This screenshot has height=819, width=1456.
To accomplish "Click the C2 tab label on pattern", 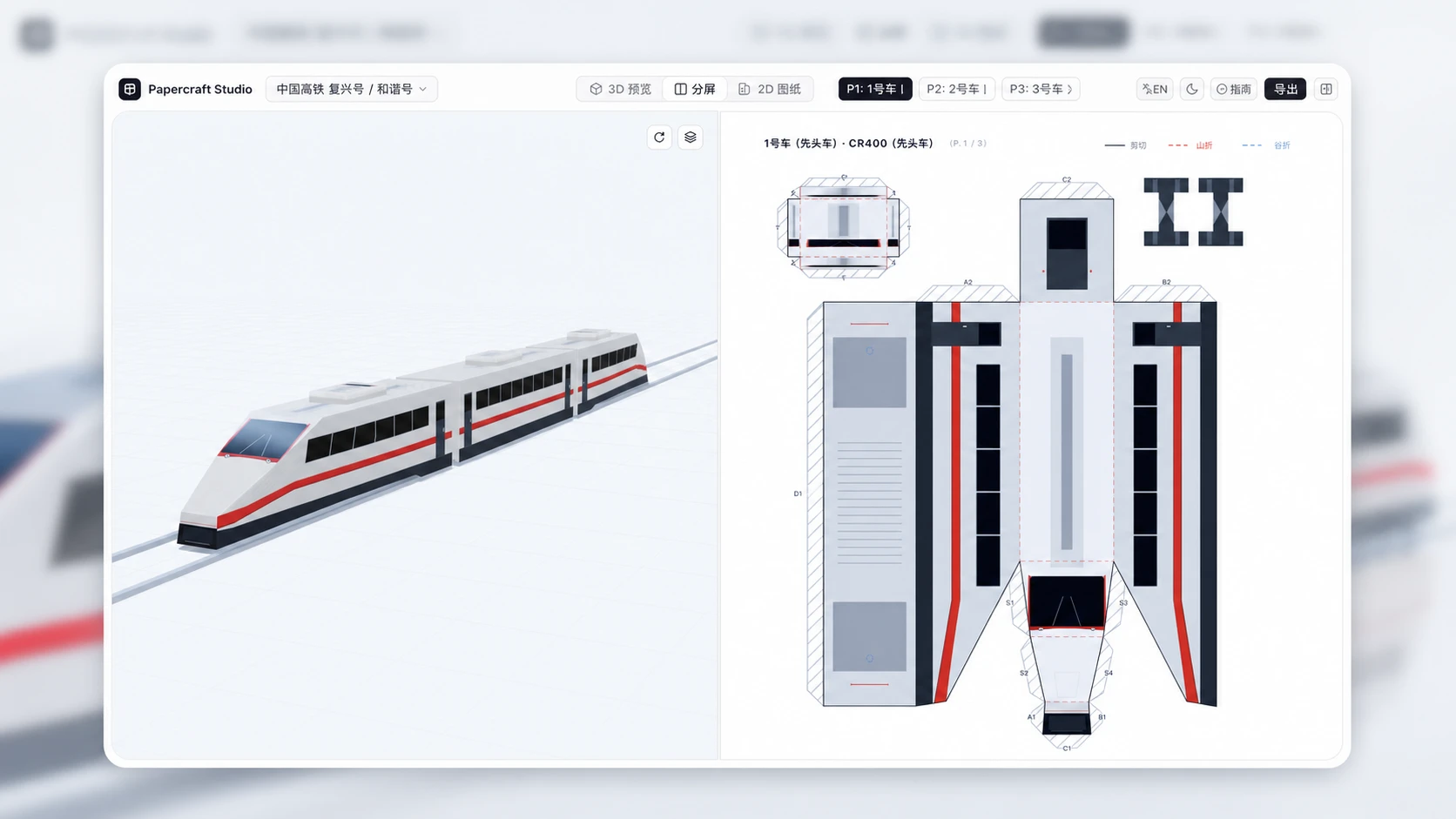I will point(1067,180).
